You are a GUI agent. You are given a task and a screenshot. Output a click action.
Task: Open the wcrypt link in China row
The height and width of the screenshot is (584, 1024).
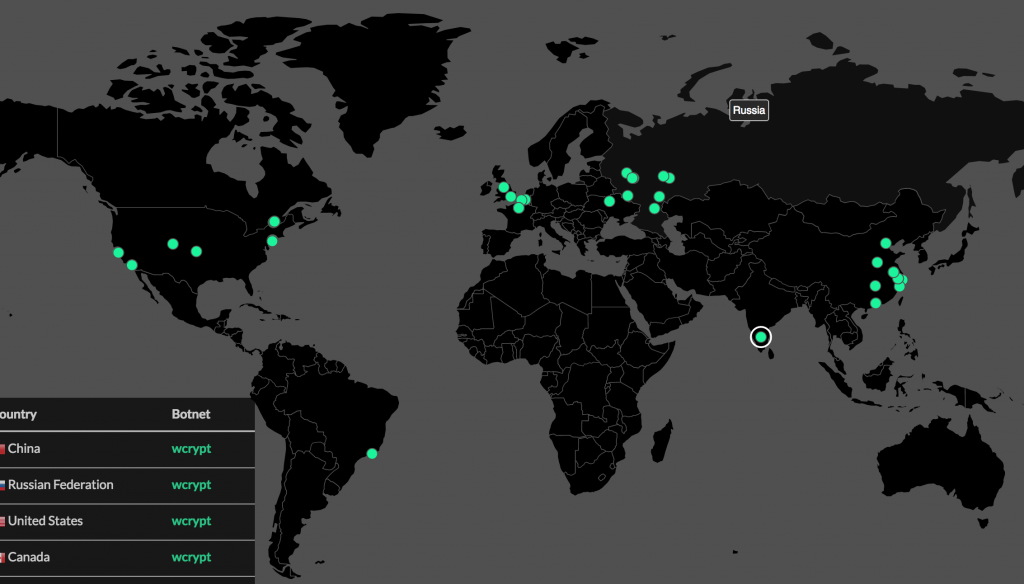click(x=191, y=449)
